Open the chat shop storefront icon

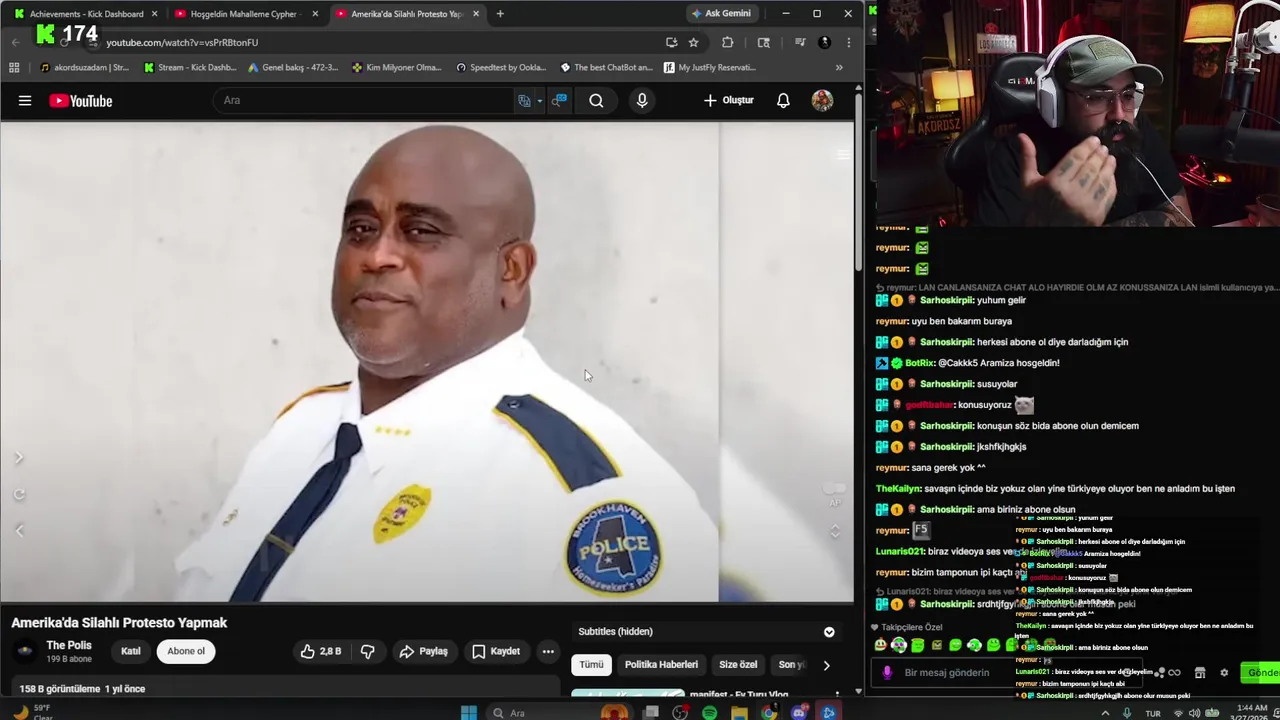[x=1200, y=673]
